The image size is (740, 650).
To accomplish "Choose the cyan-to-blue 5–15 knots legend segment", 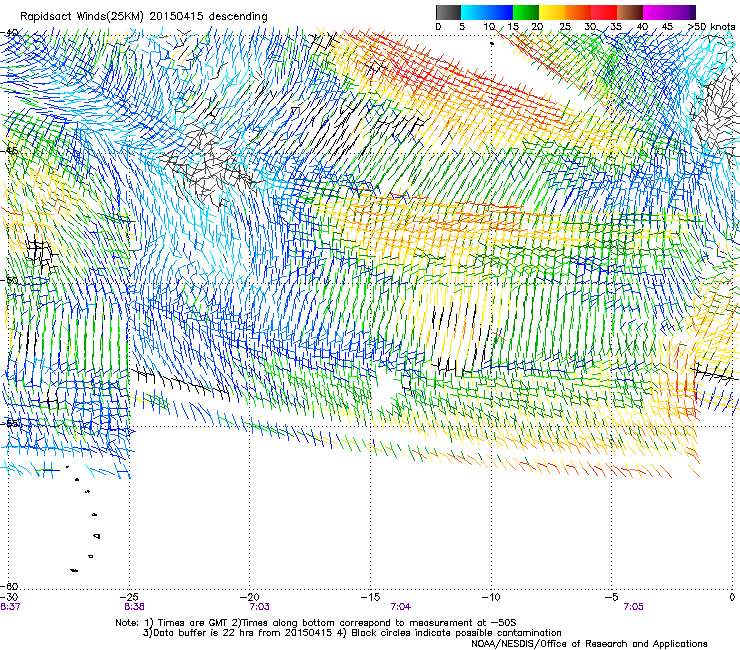I will [x=487, y=12].
